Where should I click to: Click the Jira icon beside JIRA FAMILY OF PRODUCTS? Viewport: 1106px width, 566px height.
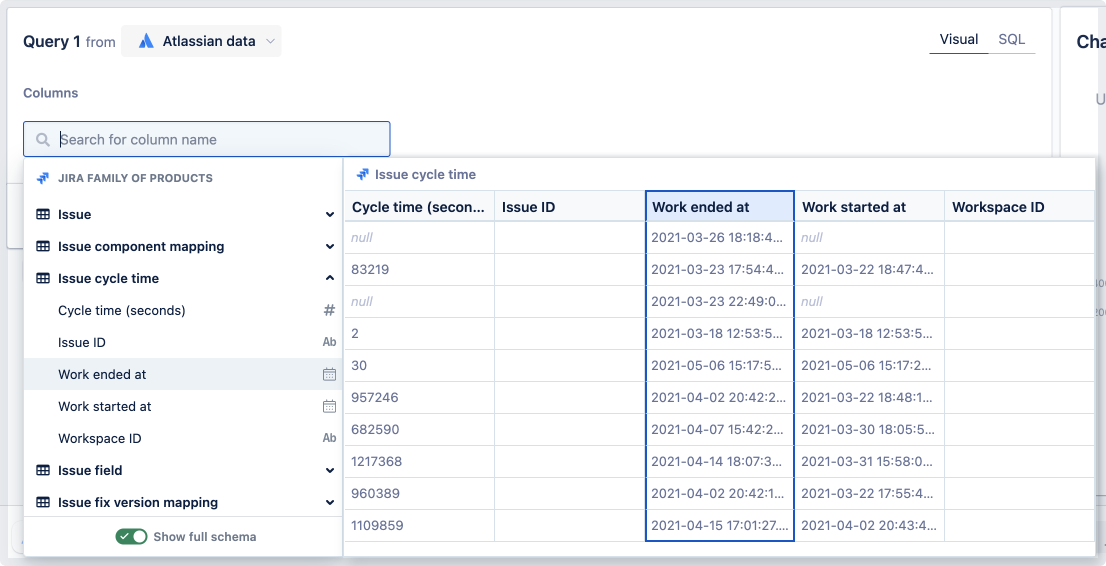click(x=43, y=178)
